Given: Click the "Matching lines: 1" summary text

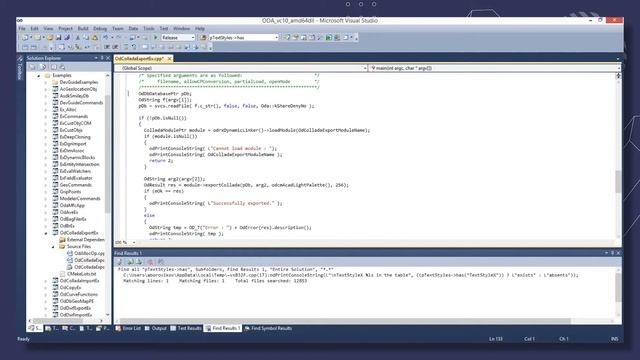Looking at the screenshot, I should click(x=146, y=281).
